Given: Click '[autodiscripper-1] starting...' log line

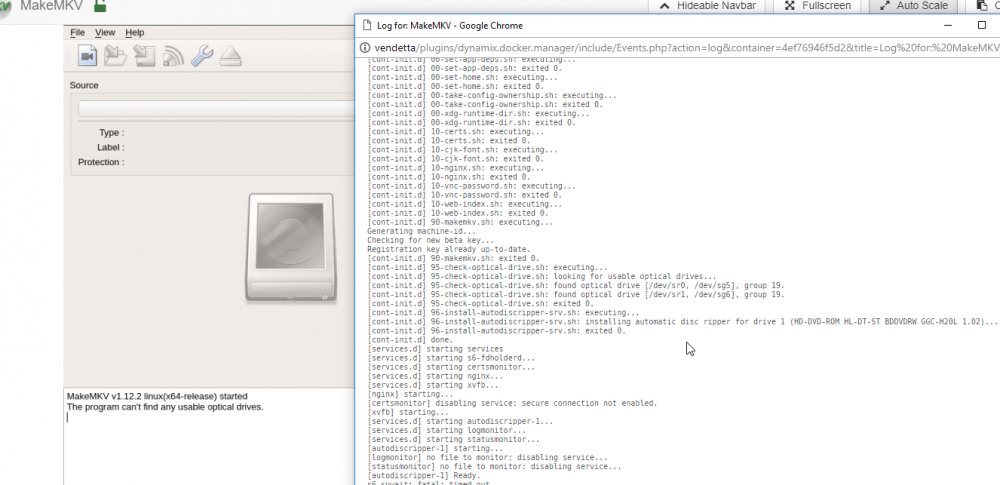Looking at the screenshot, I should tap(435, 449).
